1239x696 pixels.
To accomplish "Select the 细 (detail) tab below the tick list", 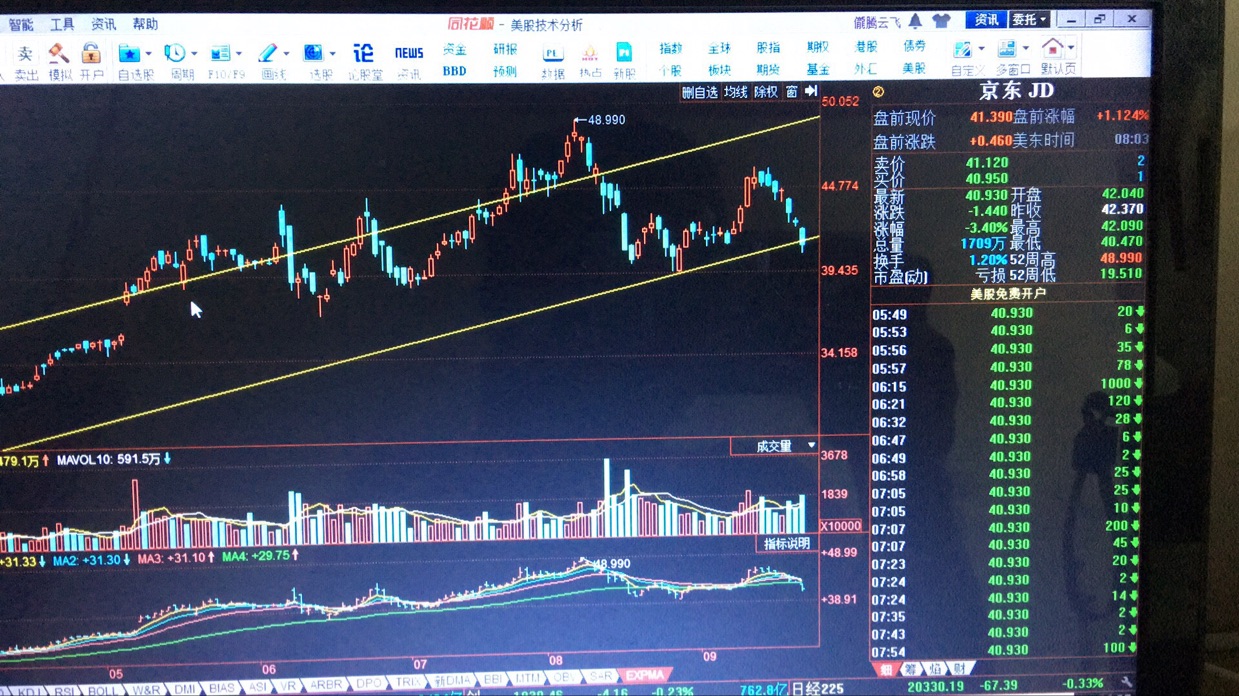I will 885,669.
